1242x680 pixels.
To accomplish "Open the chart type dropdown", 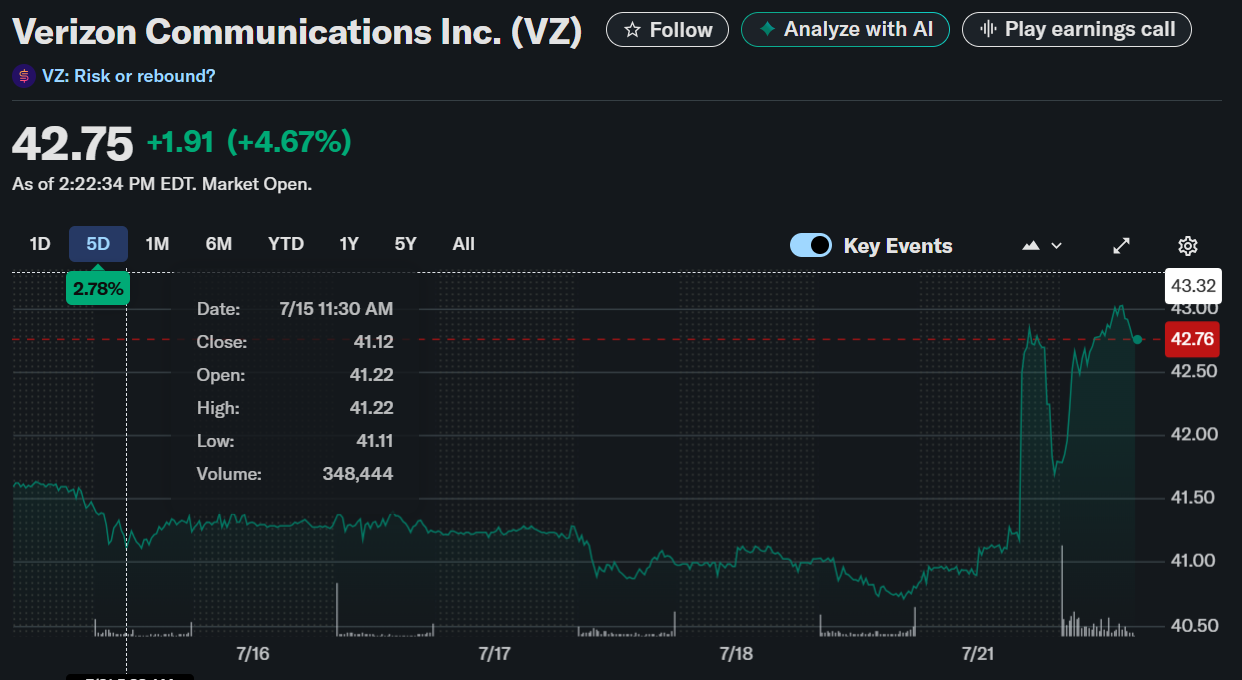I will [1041, 246].
